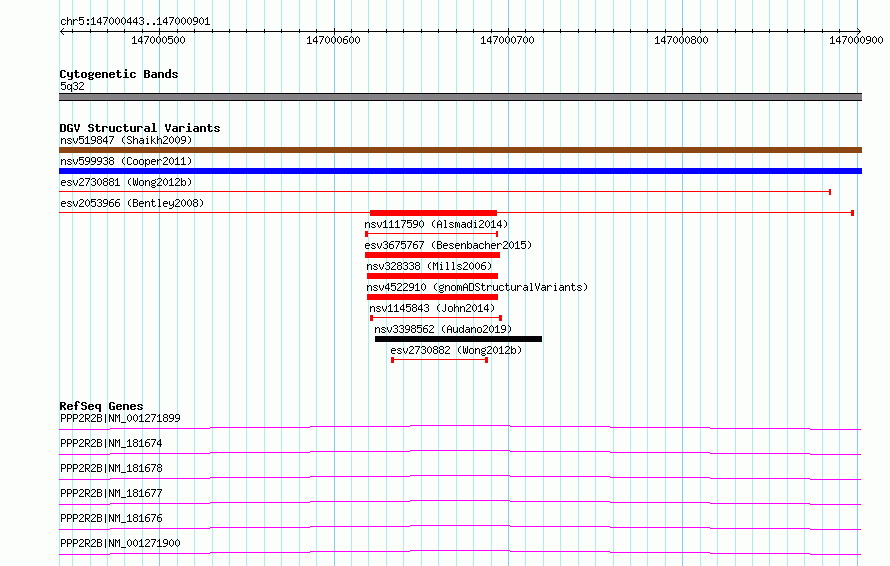Open variant nsv599938 (Cooper2011) label
This screenshot has height=566, width=890.
pos(126,161)
